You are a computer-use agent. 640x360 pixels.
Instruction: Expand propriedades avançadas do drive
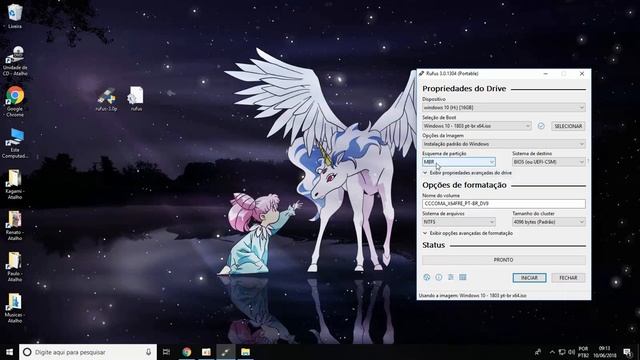click(467, 173)
